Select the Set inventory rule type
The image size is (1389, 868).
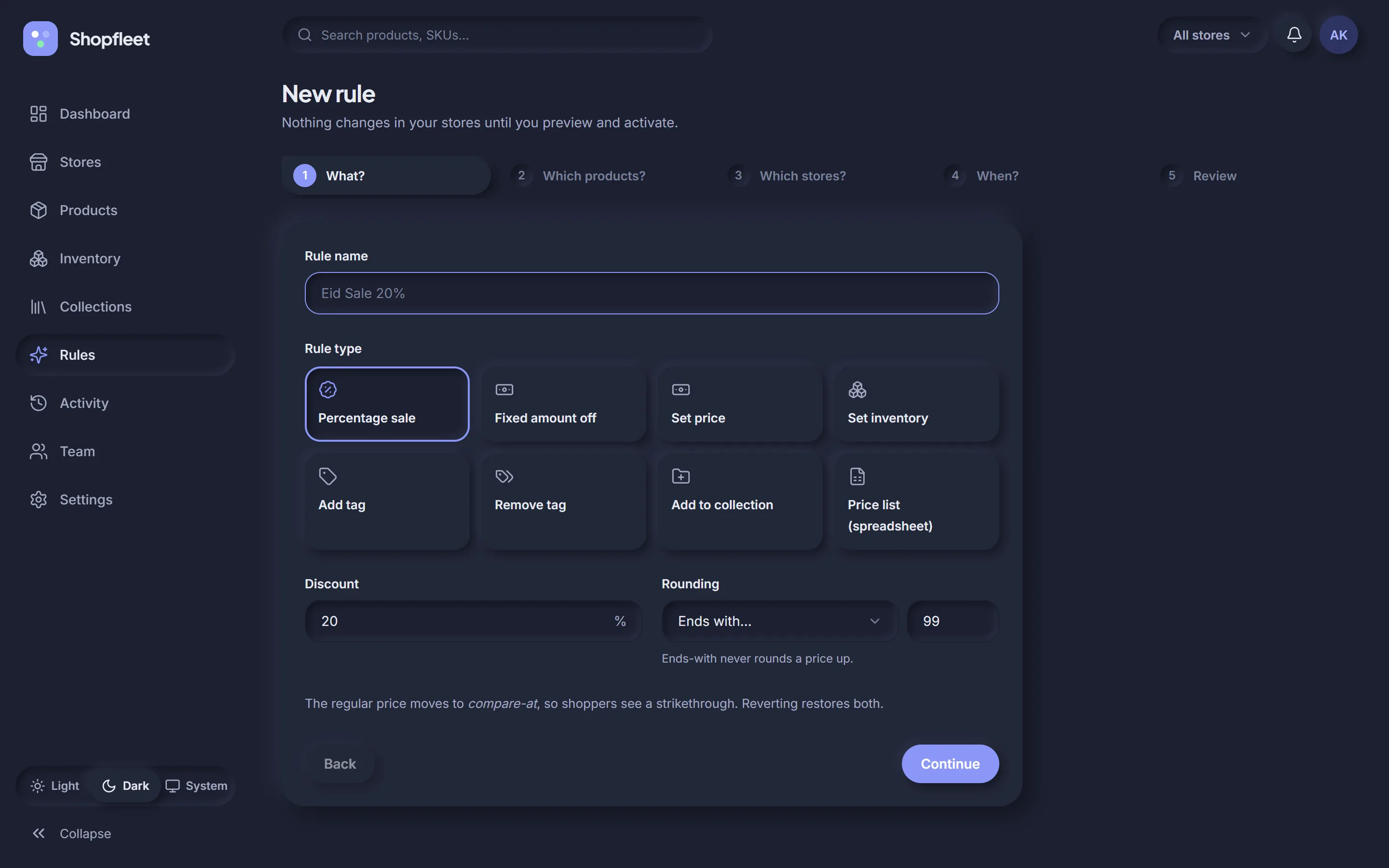[917, 404]
